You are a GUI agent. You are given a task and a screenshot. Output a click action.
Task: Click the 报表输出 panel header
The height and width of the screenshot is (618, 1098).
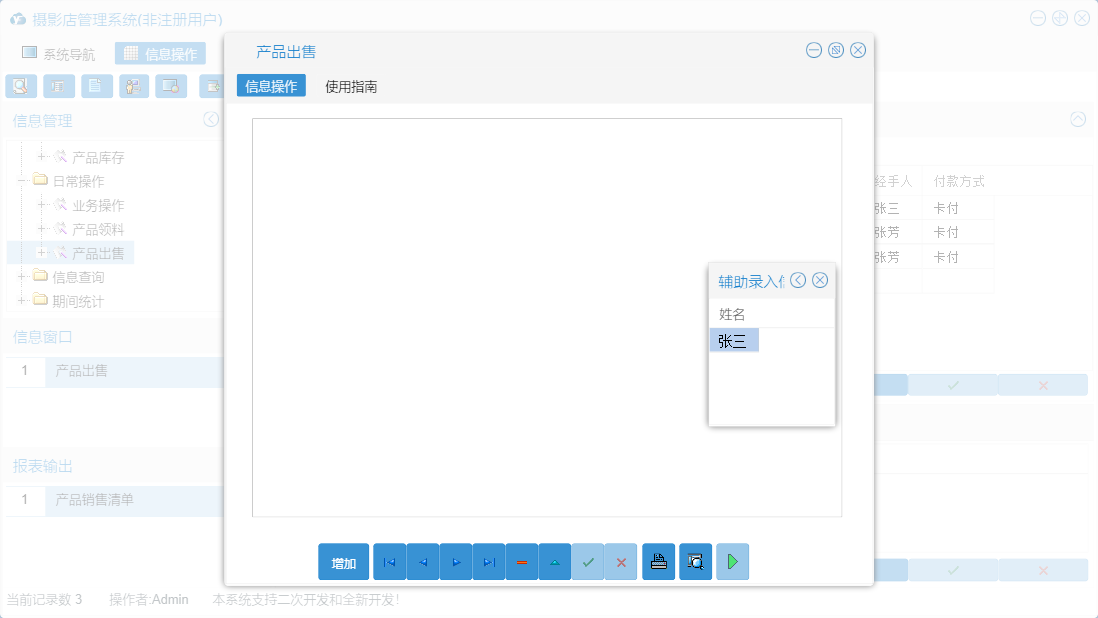pos(43,466)
